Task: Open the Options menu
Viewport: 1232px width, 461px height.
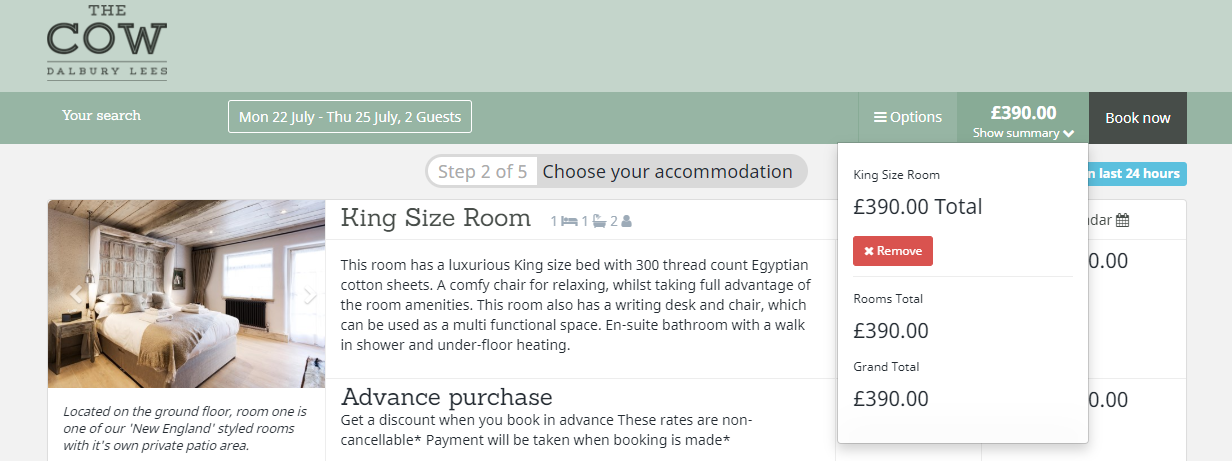Action: [x=908, y=117]
